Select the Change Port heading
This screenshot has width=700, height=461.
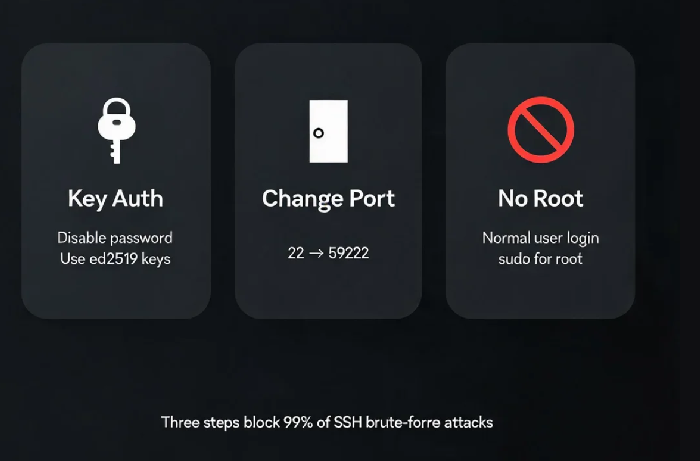[328, 199]
